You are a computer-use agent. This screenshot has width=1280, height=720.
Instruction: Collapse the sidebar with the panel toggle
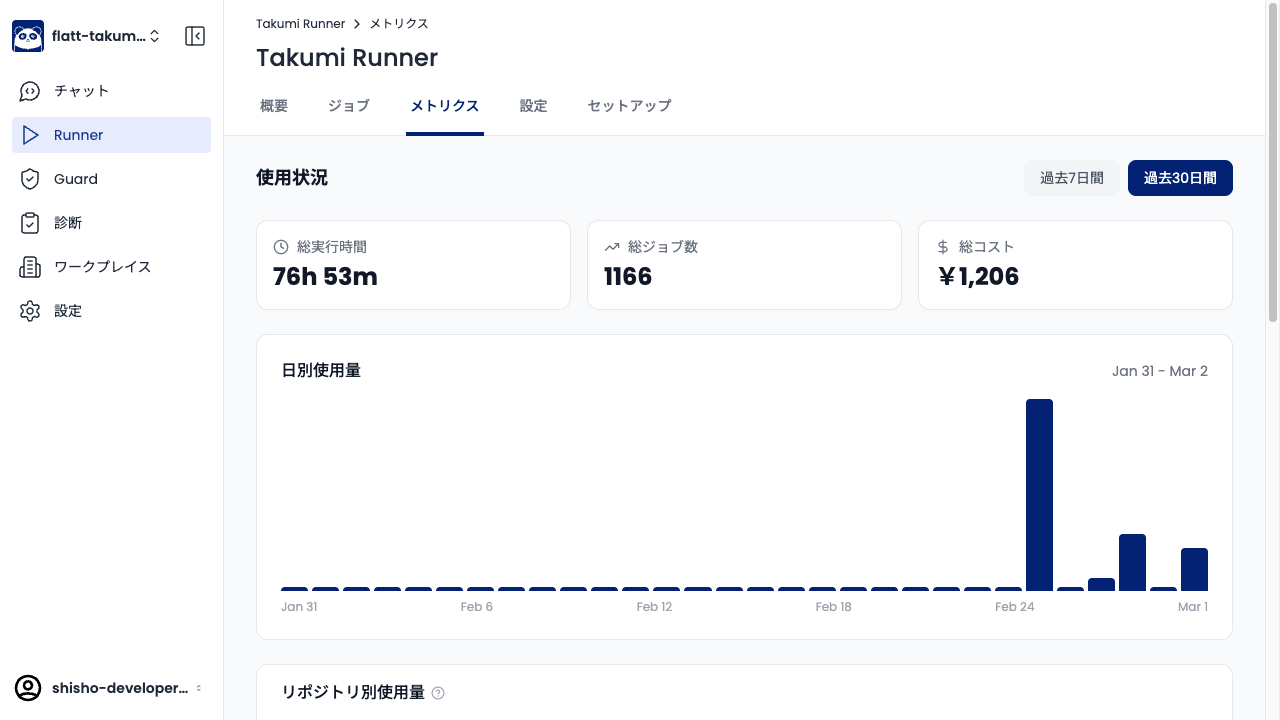[195, 35]
